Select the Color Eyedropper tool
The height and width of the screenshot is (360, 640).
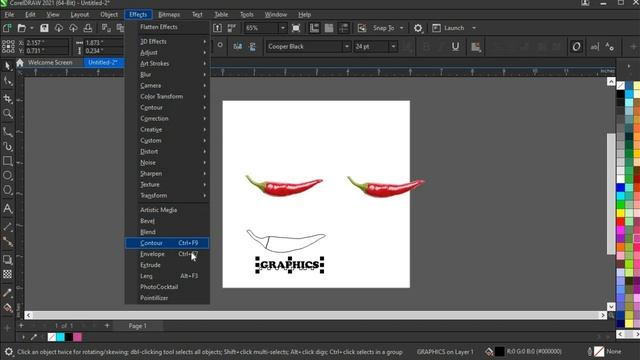tap(7, 292)
